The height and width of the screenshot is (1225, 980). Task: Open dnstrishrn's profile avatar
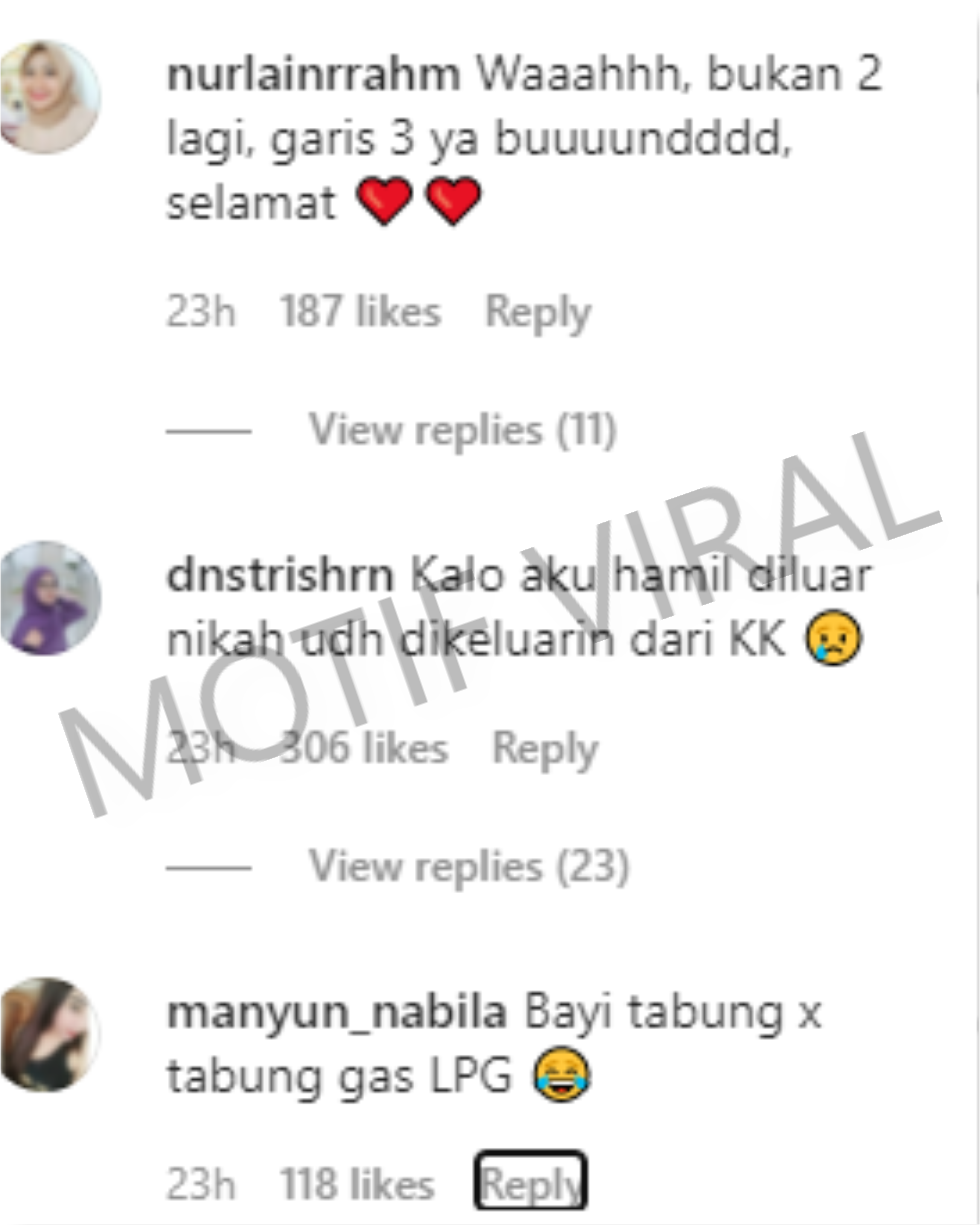pyautogui.click(x=50, y=598)
